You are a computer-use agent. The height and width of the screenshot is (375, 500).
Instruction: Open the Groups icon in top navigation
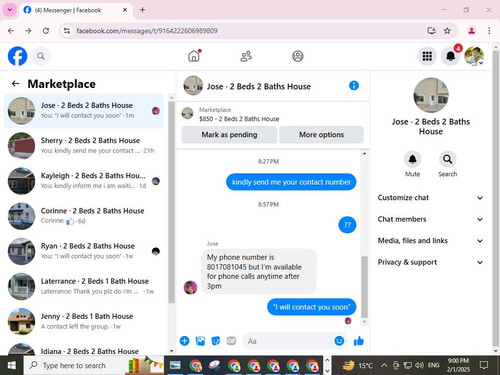point(298,56)
